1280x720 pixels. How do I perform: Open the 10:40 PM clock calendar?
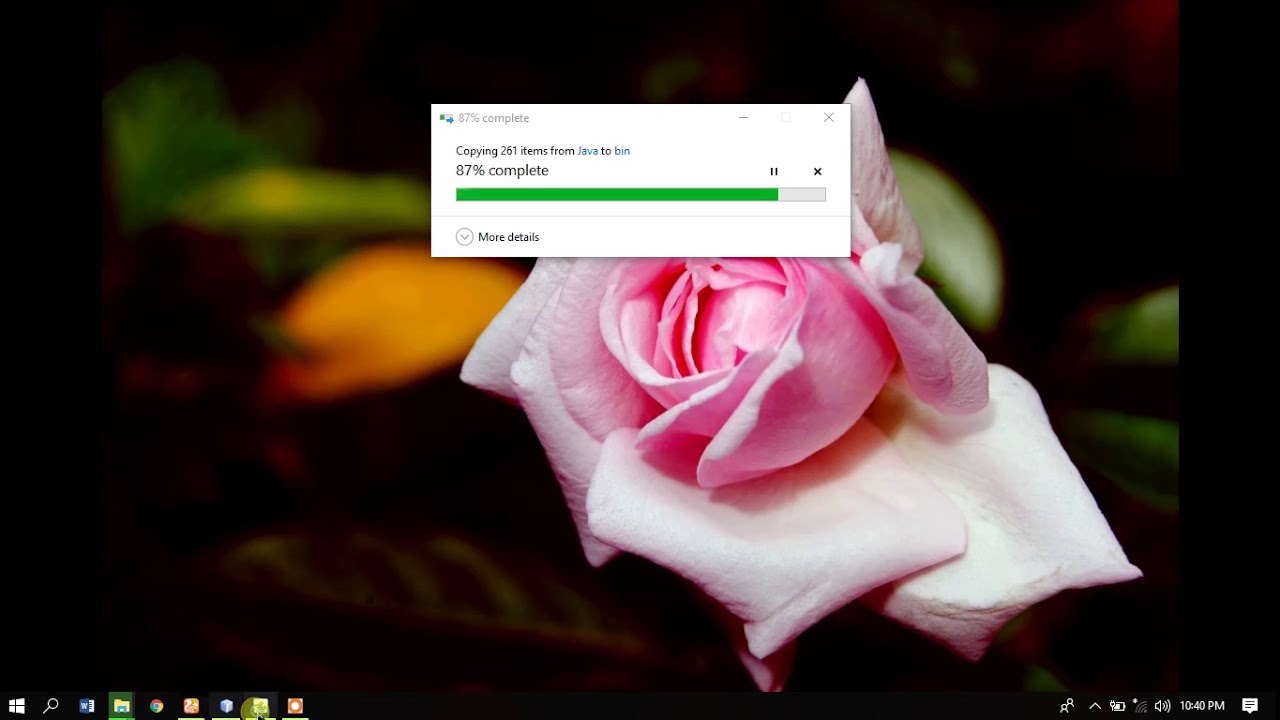(1202, 706)
